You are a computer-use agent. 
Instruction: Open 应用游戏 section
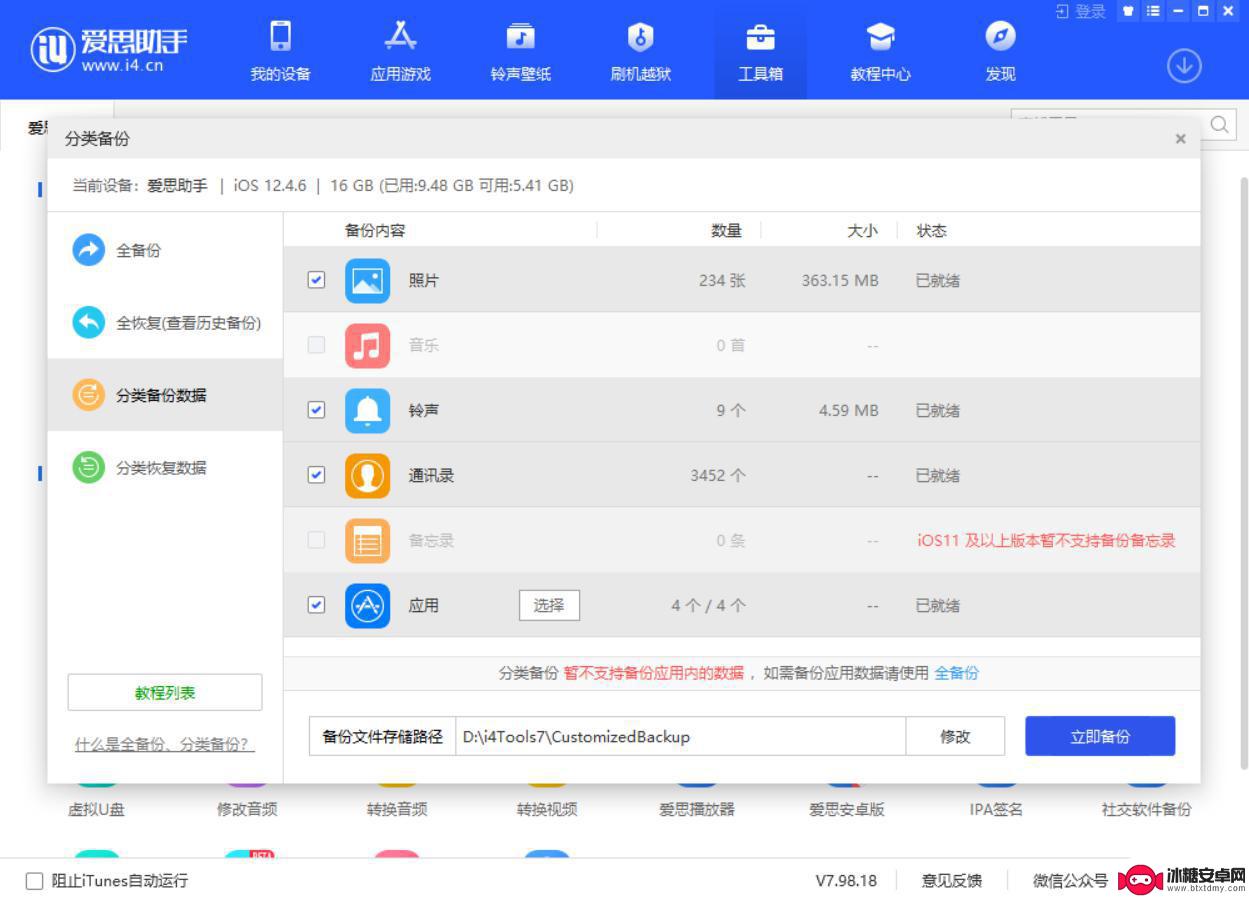point(400,50)
